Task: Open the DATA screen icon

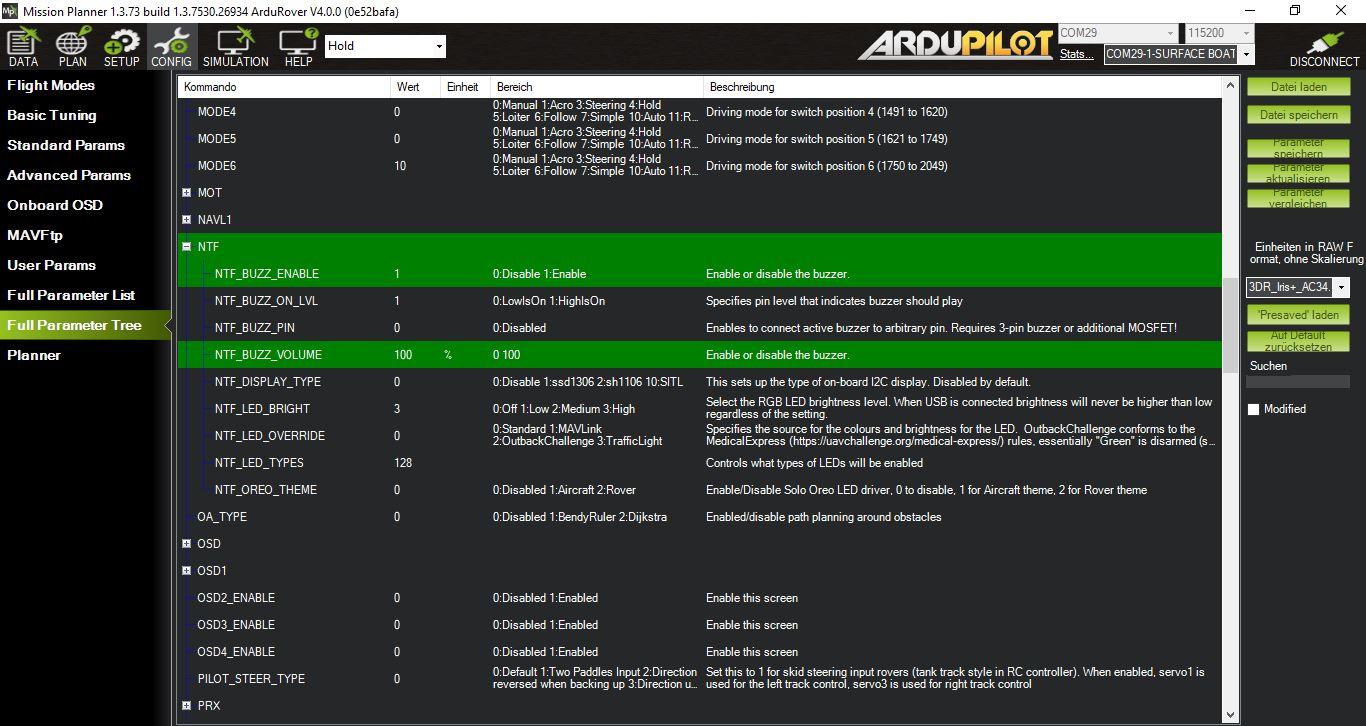Action: click(x=23, y=47)
